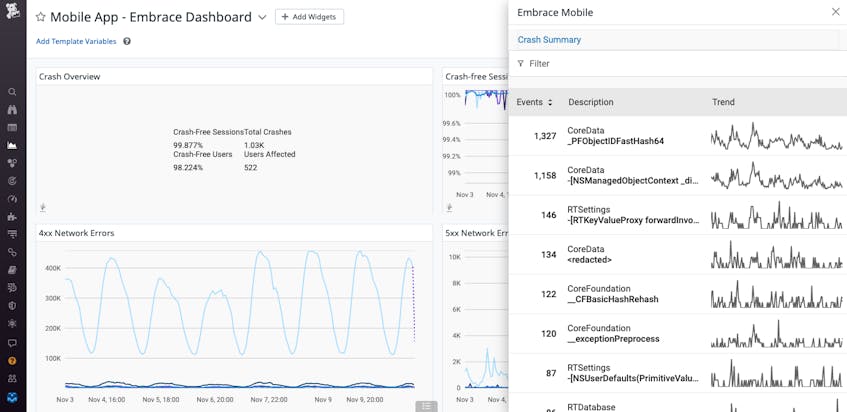Click the 98.224% Crash-Free Users value

click(188, 168)
